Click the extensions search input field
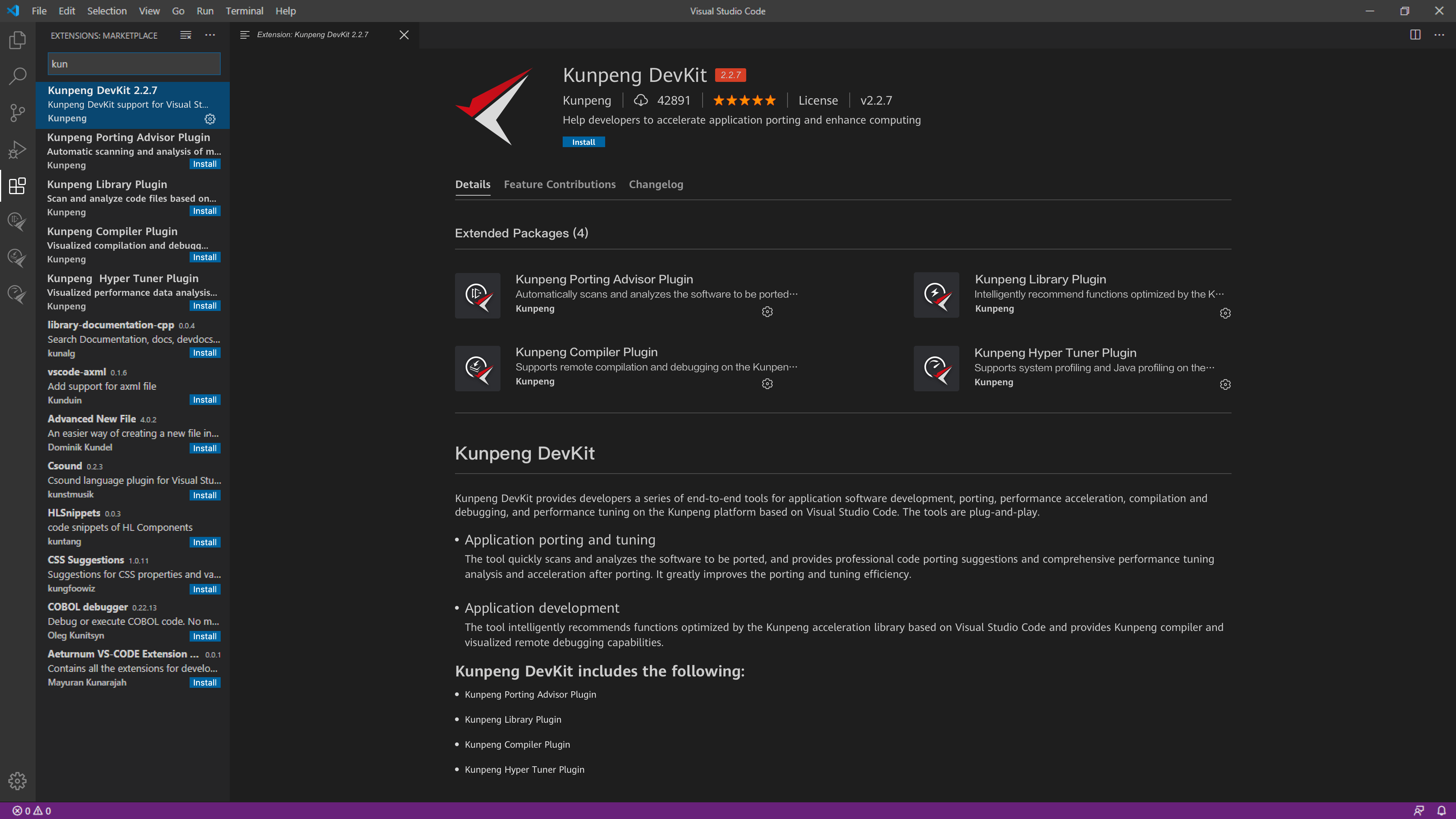This screenshot has height=819, width=1456. (133, 64)
